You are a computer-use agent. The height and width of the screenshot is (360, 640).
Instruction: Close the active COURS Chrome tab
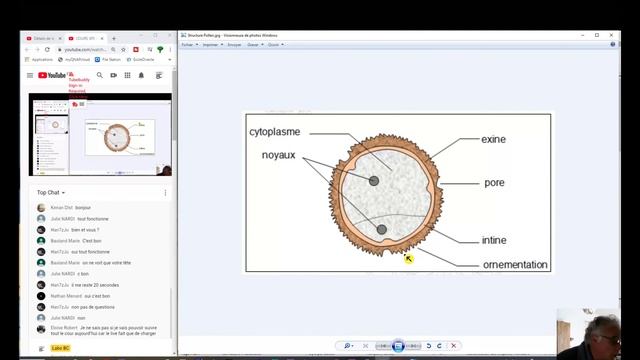pyautogui.click(x=102, y=38)
